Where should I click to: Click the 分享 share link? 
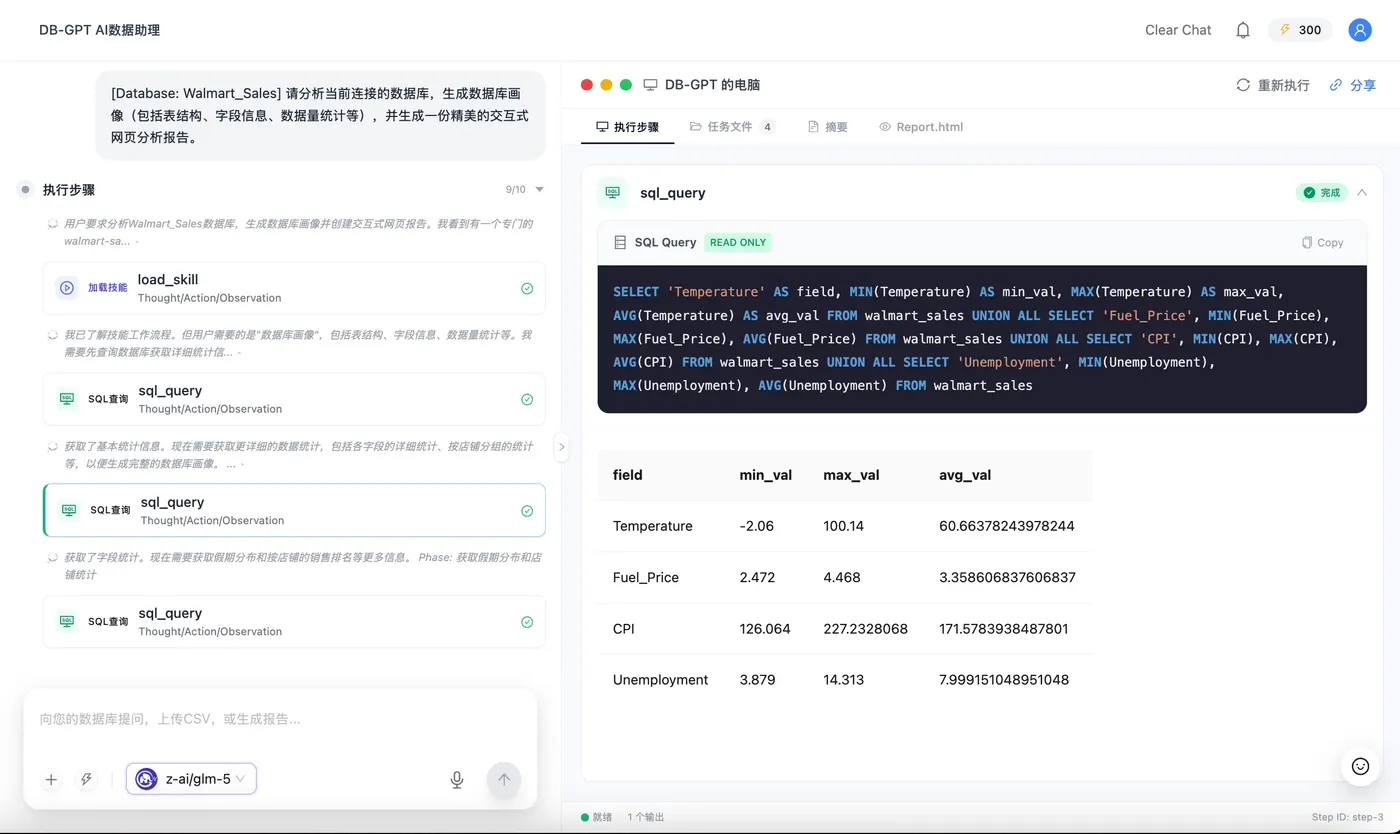pos(1353,85)
